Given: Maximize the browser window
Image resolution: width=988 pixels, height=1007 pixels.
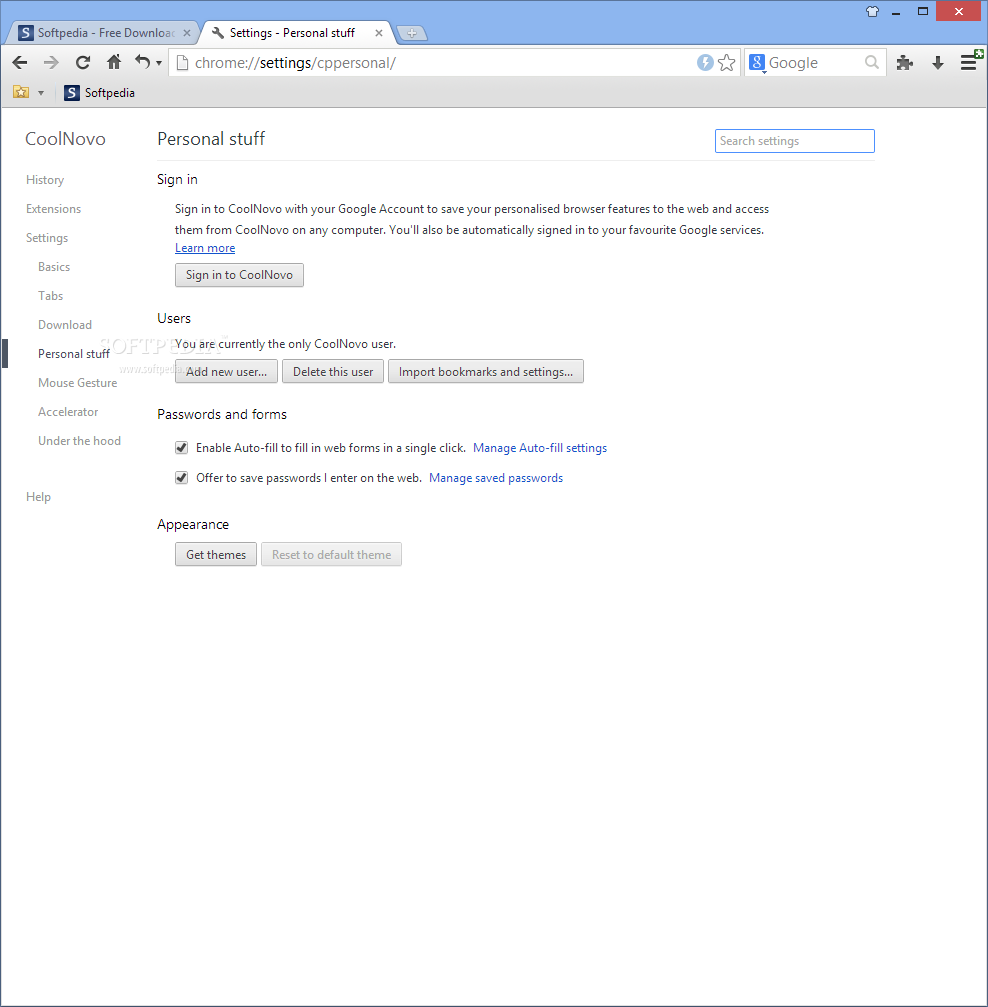Looking at the screenshot, I should (x=923, y=12).
